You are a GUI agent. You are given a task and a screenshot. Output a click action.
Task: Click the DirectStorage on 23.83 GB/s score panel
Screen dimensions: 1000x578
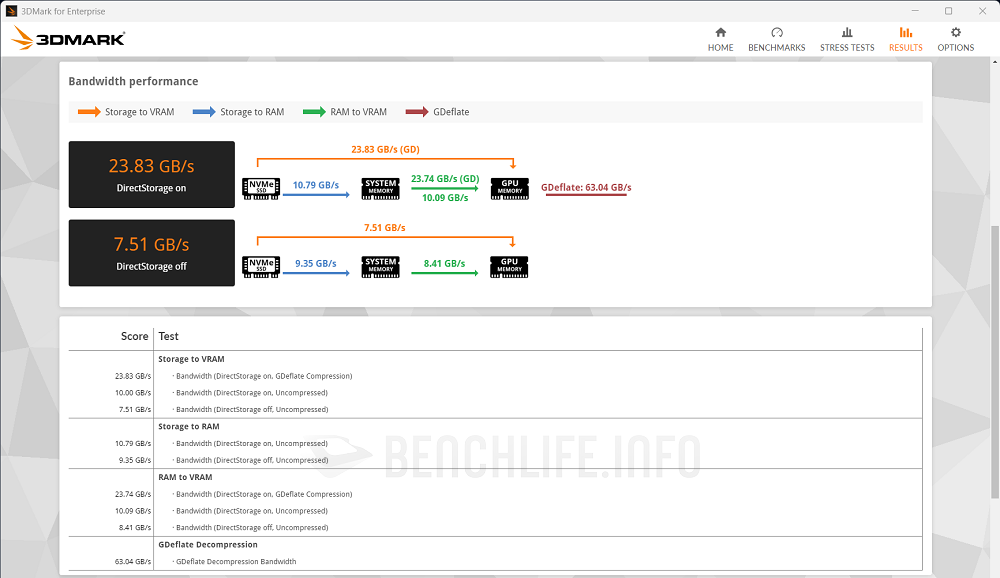point(151,174)
